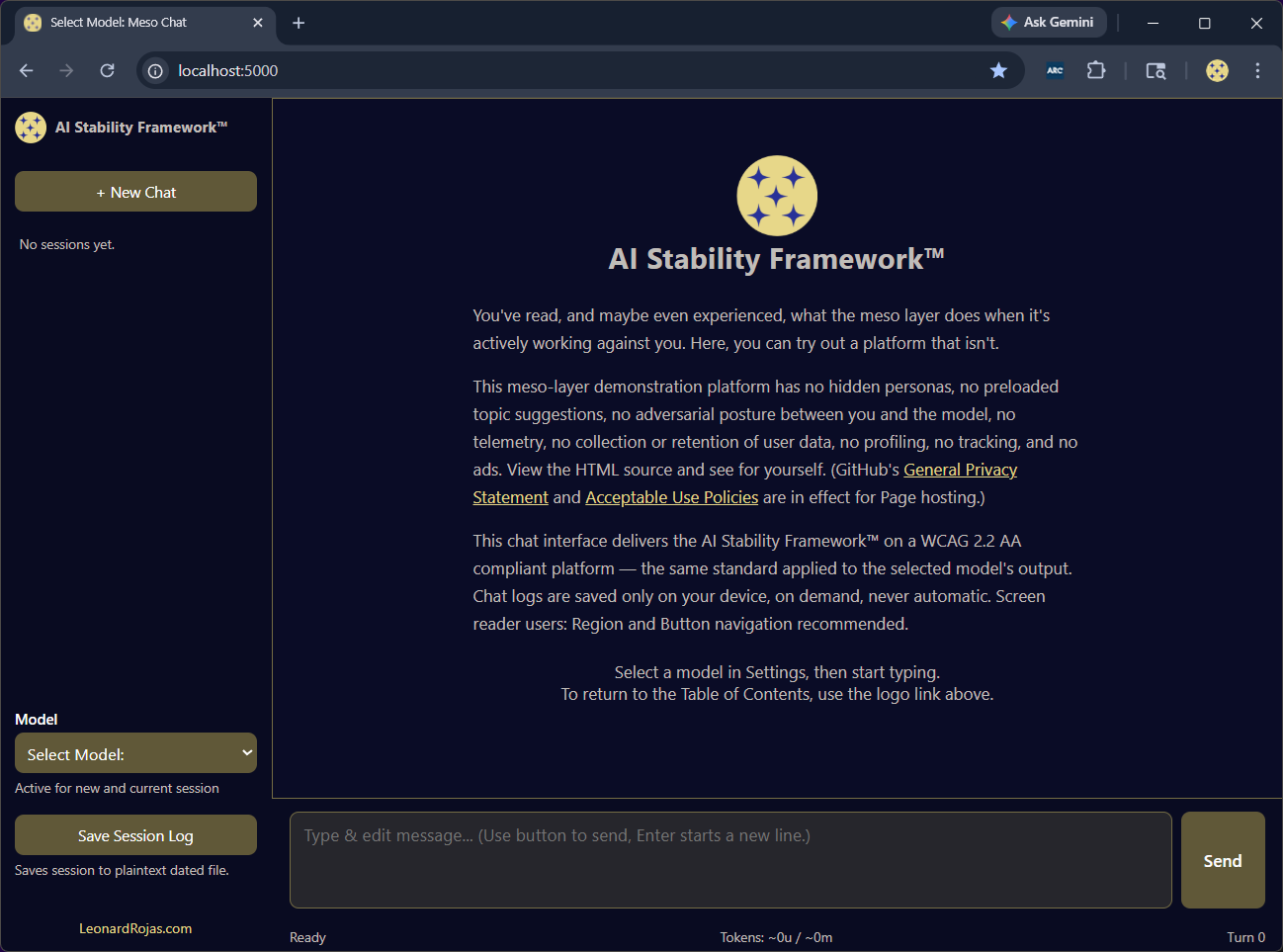Viewport: 1283px width, 952px height.
Task: Click the large center star logo
Action: [x=777, y=196]
